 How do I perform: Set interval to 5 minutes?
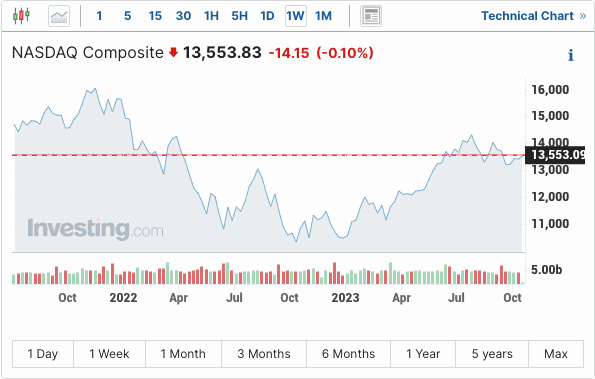tap(128, 16)
